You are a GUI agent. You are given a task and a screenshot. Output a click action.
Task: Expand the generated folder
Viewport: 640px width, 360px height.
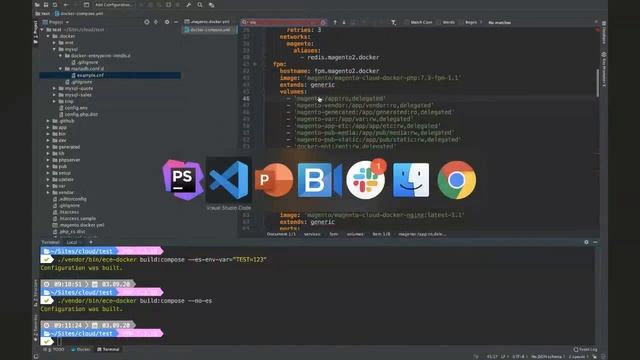tap(48, 147)
